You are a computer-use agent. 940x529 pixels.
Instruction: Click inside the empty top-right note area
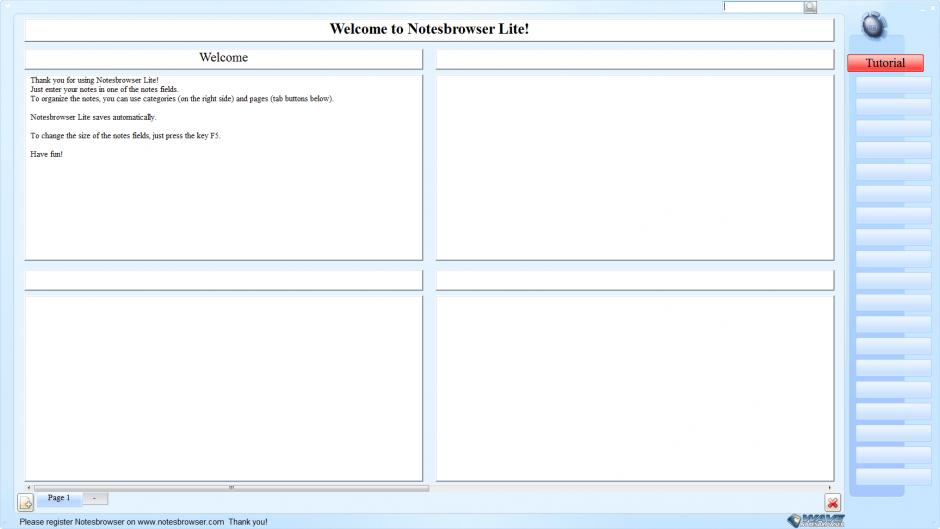635,167
